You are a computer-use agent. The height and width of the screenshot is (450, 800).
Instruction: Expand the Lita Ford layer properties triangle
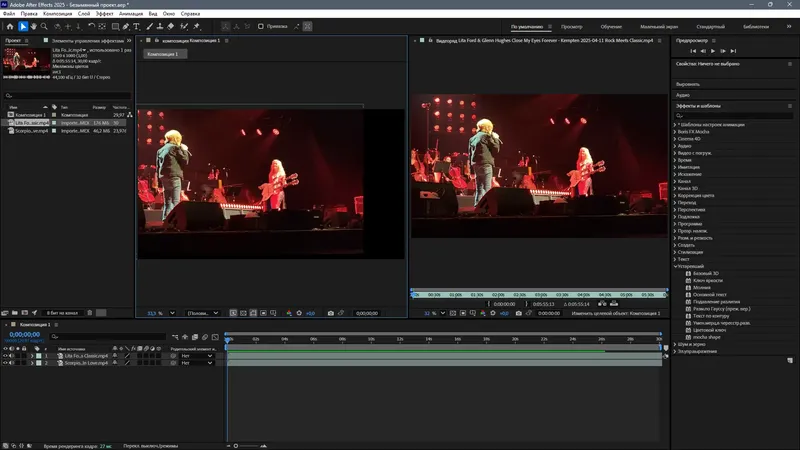pos(33,355)
